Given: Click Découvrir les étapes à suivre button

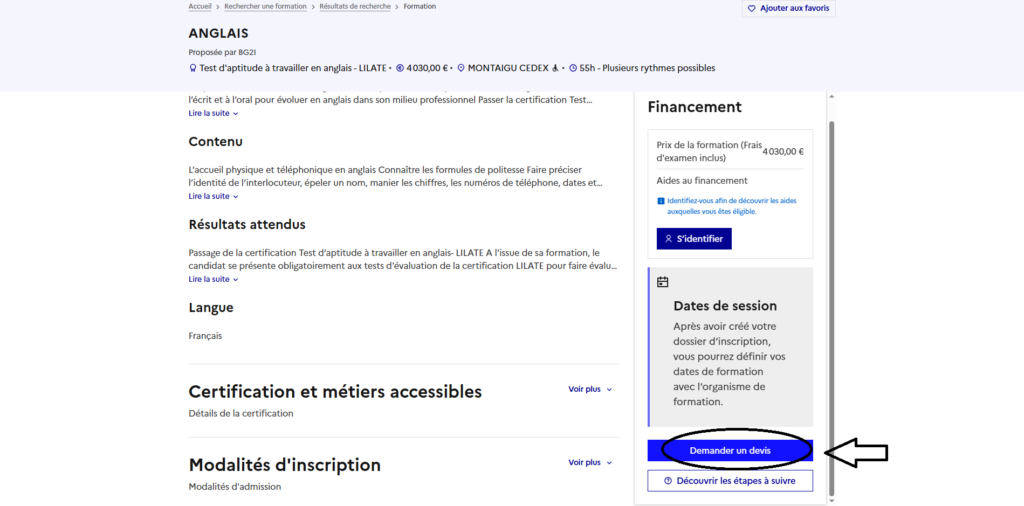Looking at the screenshot, I should [730, 481].
